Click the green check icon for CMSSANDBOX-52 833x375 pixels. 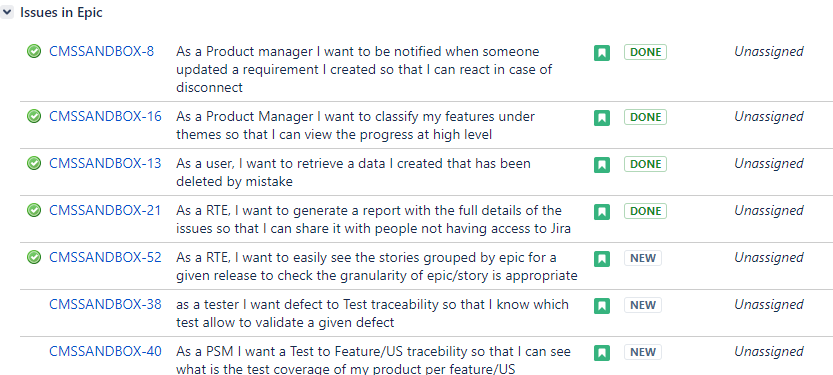click(34, 258)
